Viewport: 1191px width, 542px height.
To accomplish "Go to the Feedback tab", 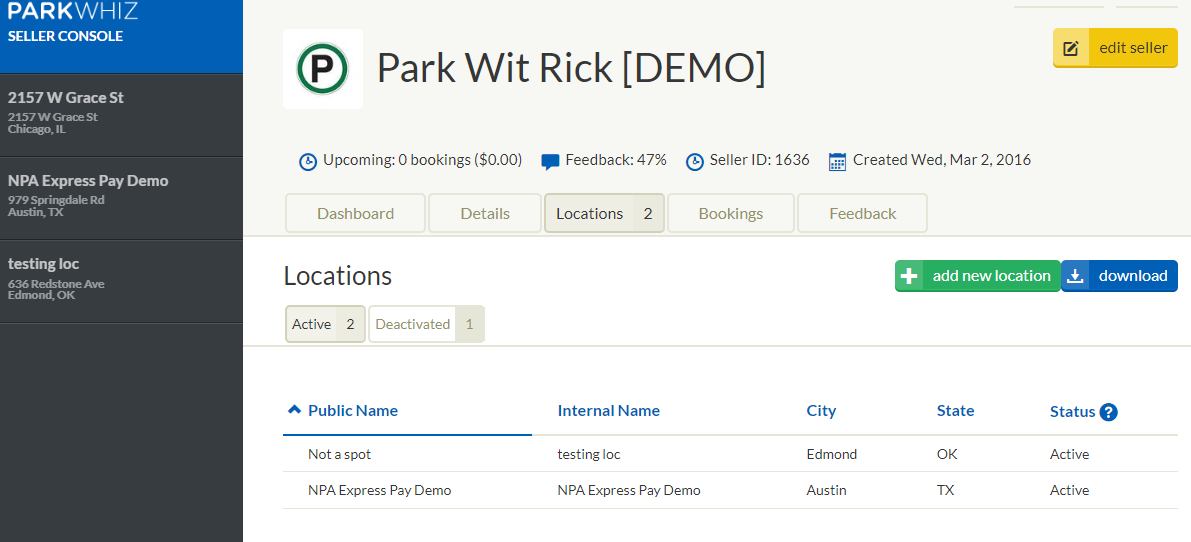I will tap(862, 213).
